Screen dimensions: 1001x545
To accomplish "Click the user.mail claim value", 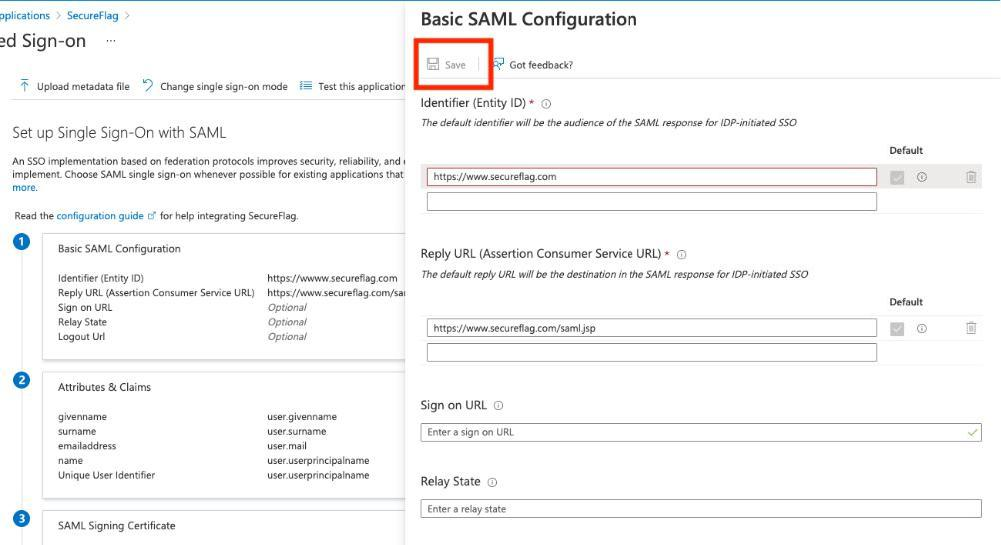I will (x=287, y=446).
